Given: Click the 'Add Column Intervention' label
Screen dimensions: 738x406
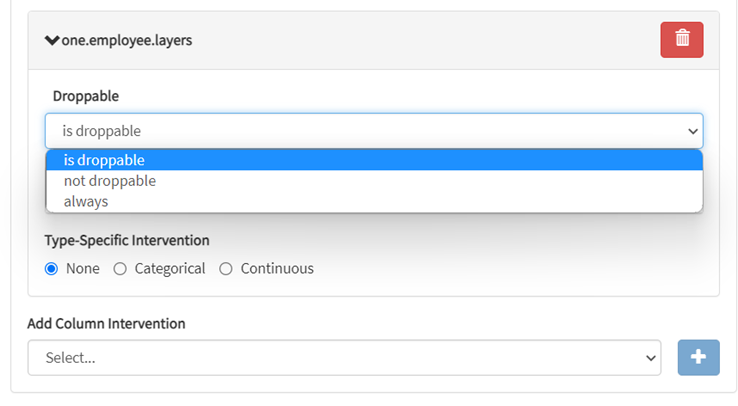Looking at the screenshot, I should [106, 323].
